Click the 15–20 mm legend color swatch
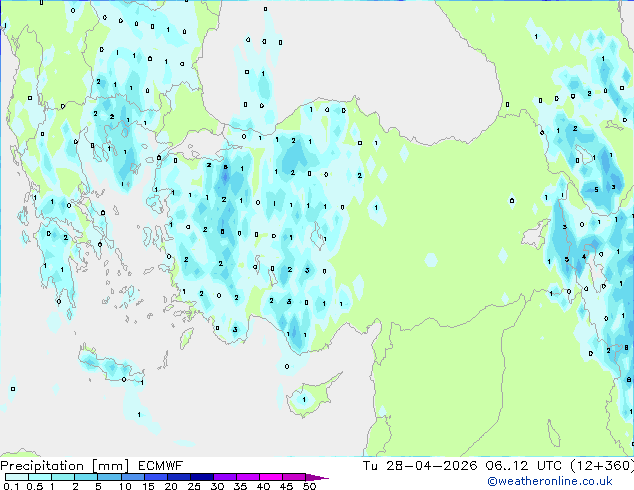The width and height of the screenshot is (634, 490). pyautogui.click(x=155, y=477)
